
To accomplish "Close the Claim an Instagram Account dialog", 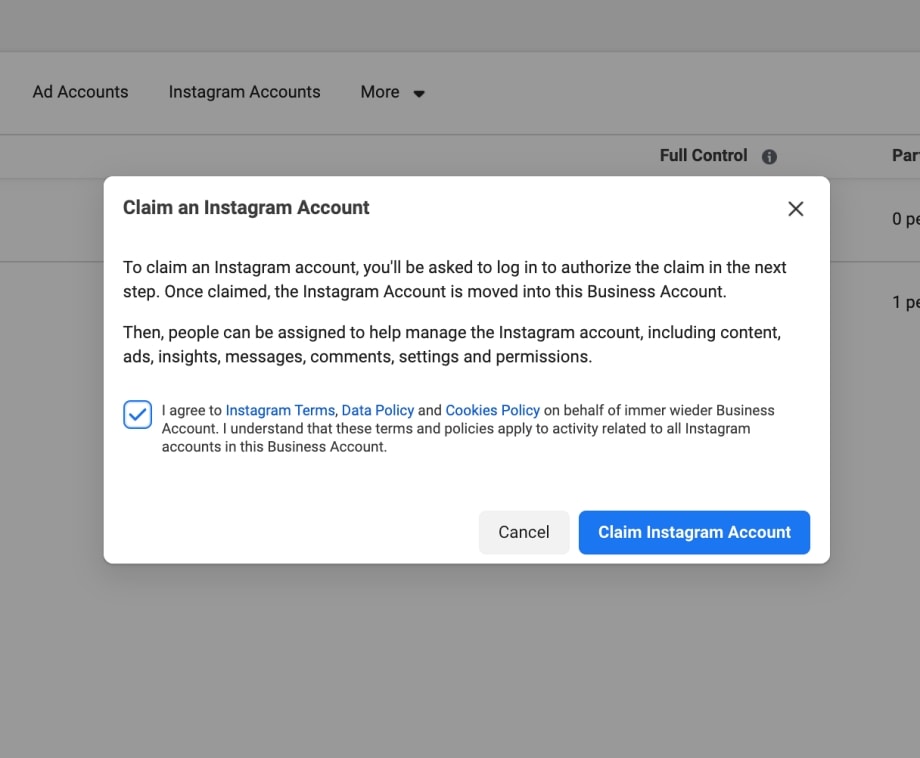I will pos(796,209).
